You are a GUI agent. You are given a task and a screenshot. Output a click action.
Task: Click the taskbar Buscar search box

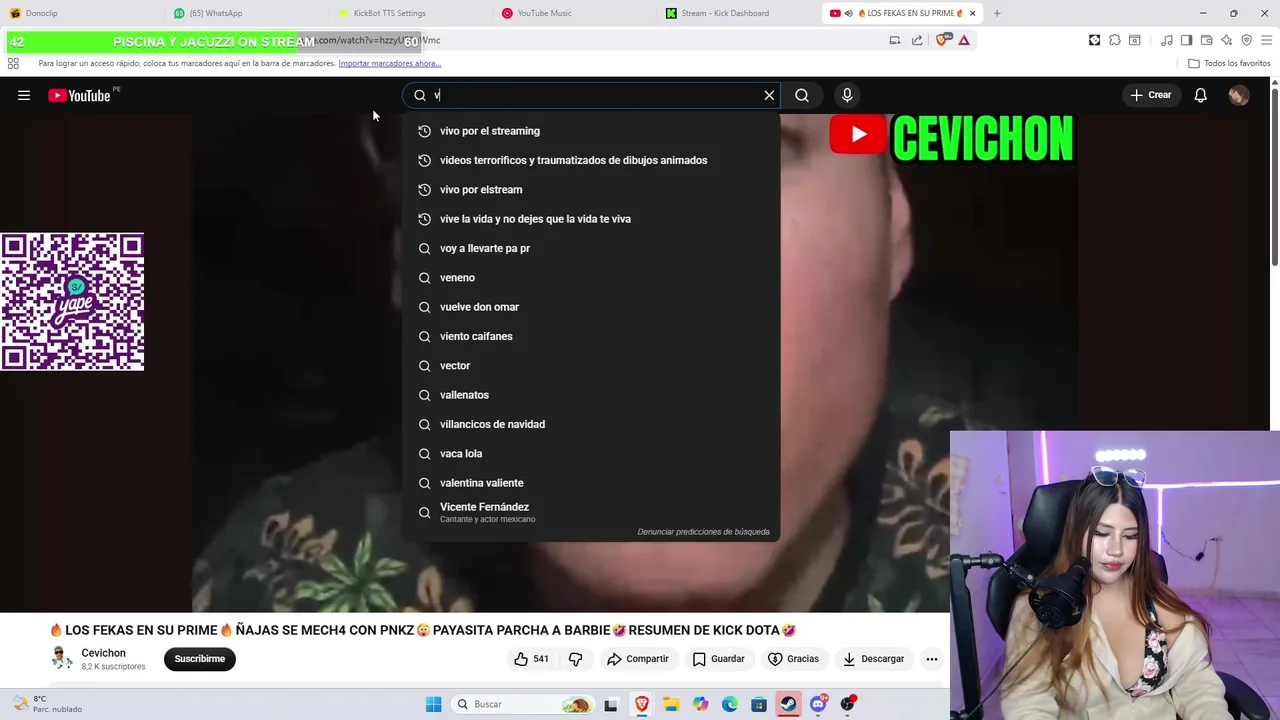click(522, 704)
